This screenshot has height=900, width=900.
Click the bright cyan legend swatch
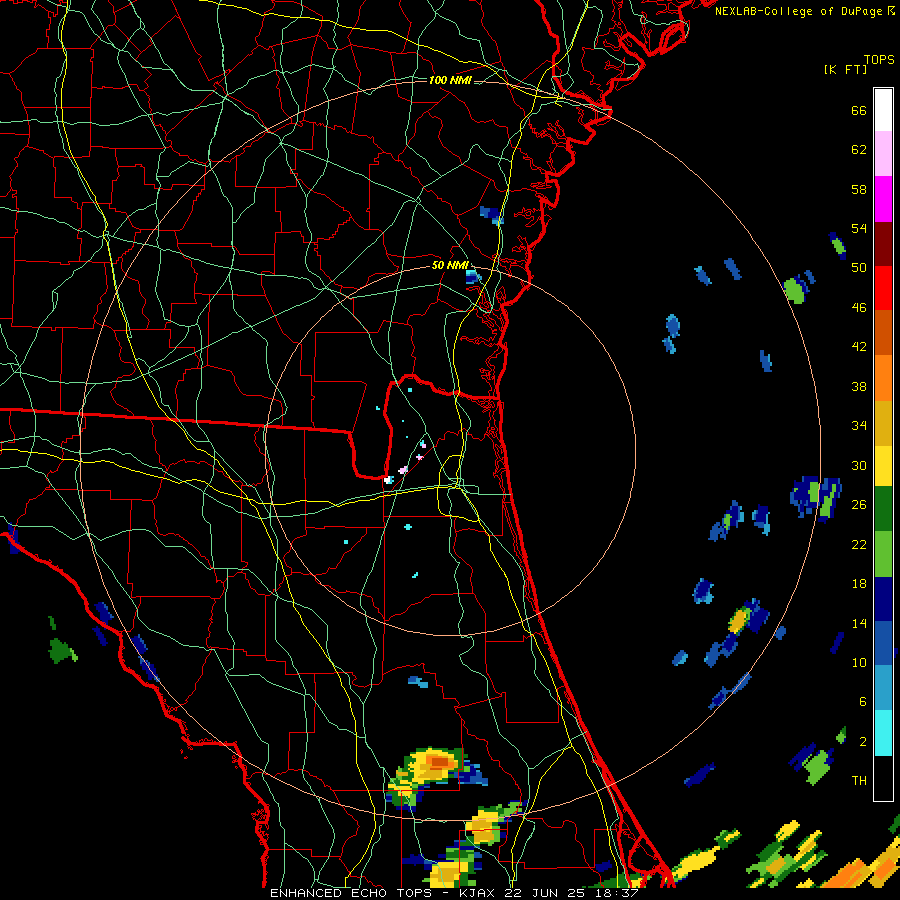tap(883, 732)
